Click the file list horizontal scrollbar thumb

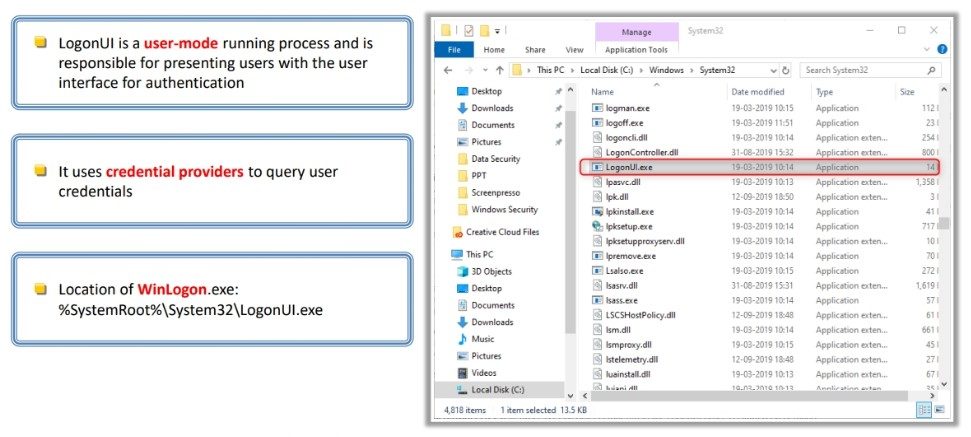[x=749, y=395]
